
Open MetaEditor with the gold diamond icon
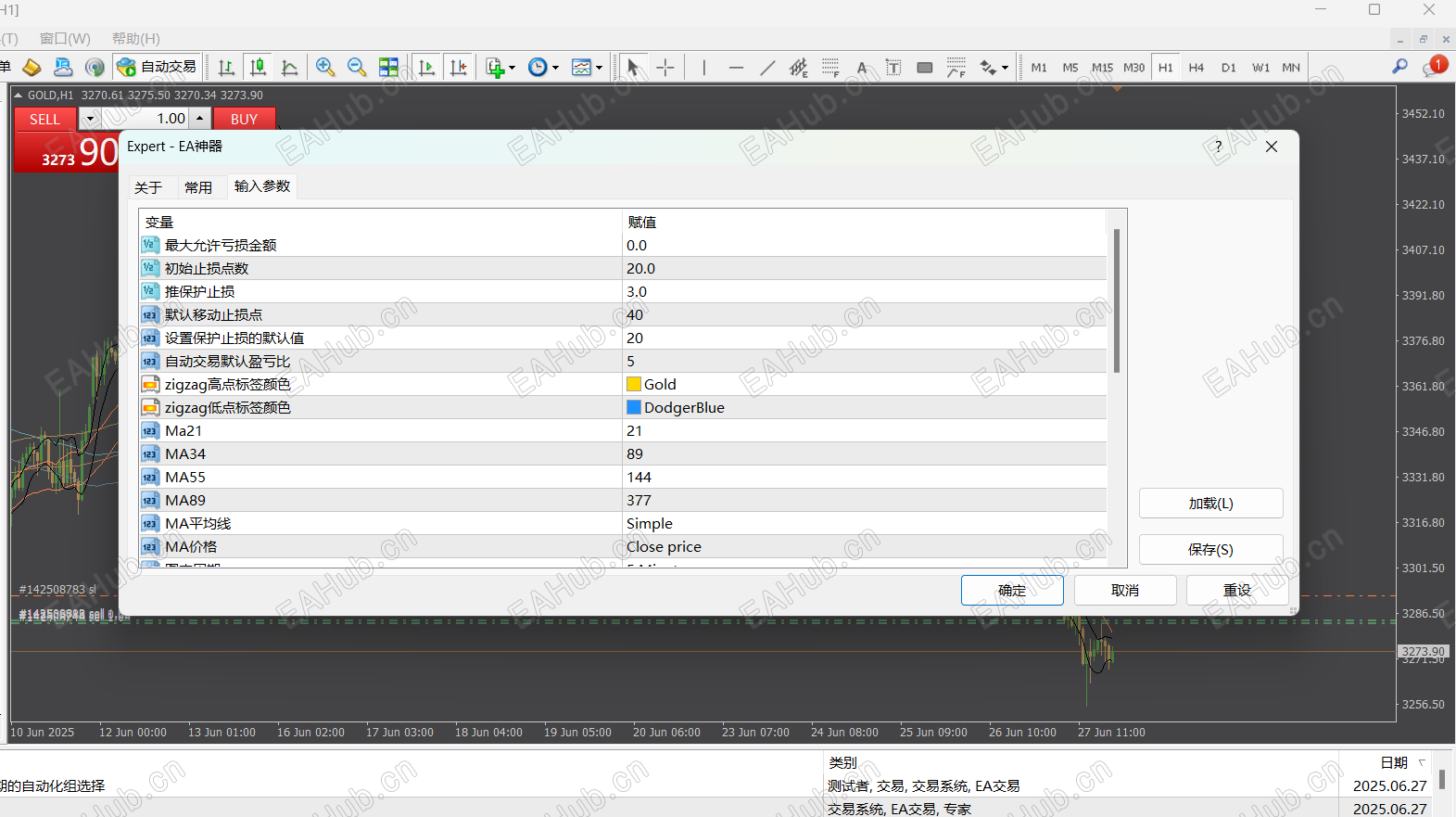click(x=32, y=67)
